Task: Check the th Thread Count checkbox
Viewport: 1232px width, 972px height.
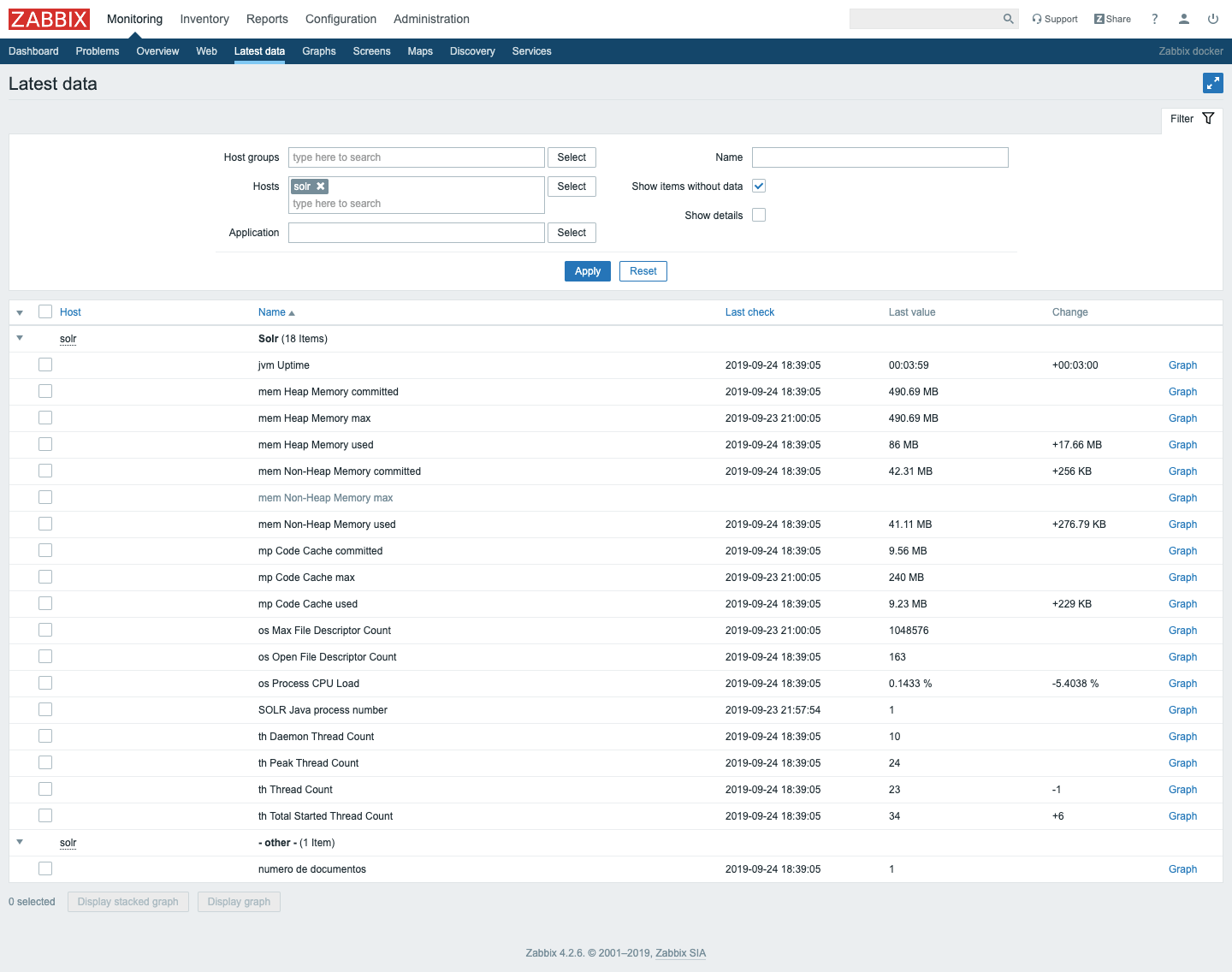Action: click(x=45, y=789)
